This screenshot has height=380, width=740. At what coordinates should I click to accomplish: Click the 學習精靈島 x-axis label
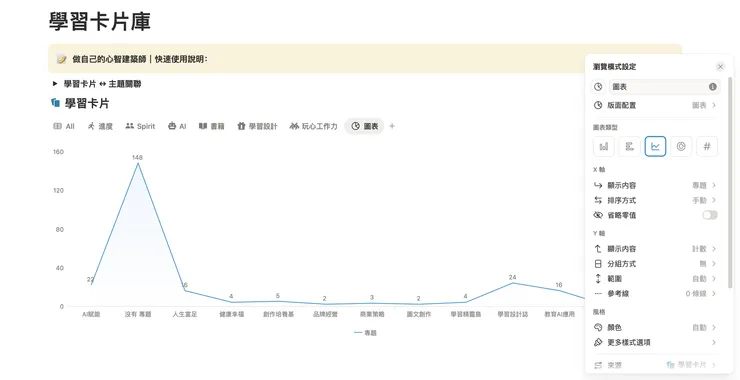point(466,314)
